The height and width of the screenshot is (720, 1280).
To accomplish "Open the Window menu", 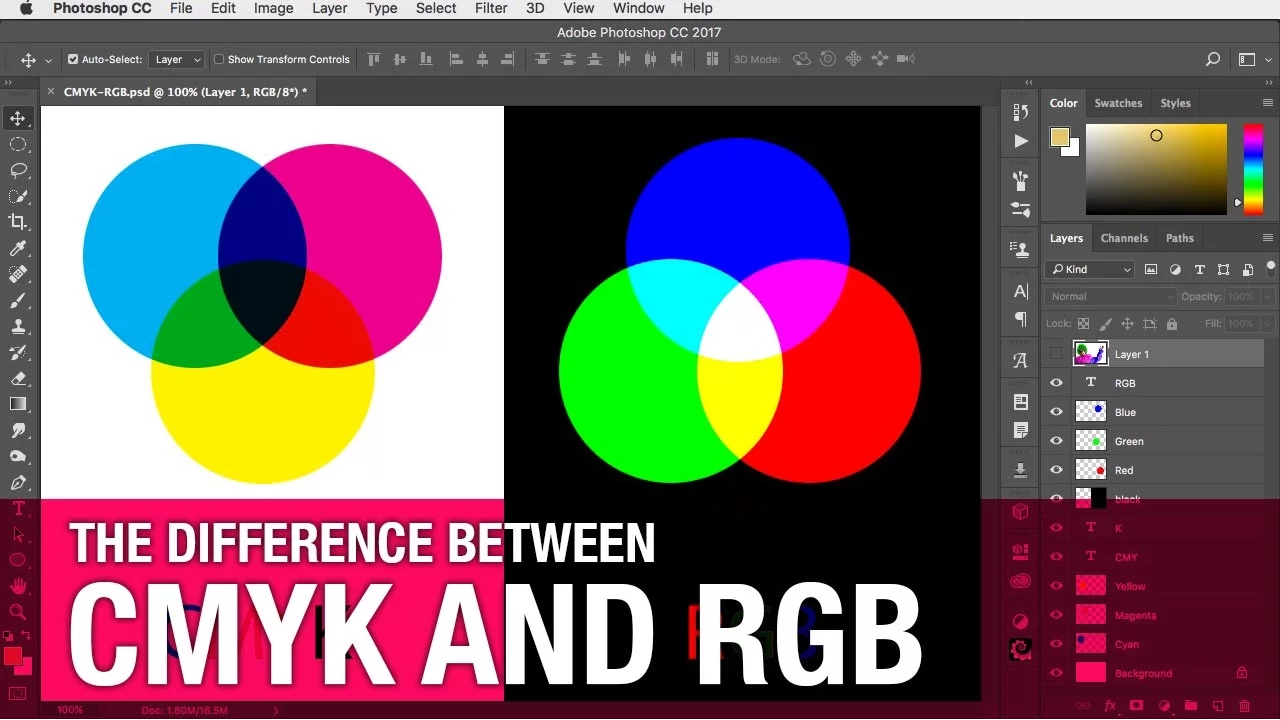I will pyautogui.click(x=639, y=8).
